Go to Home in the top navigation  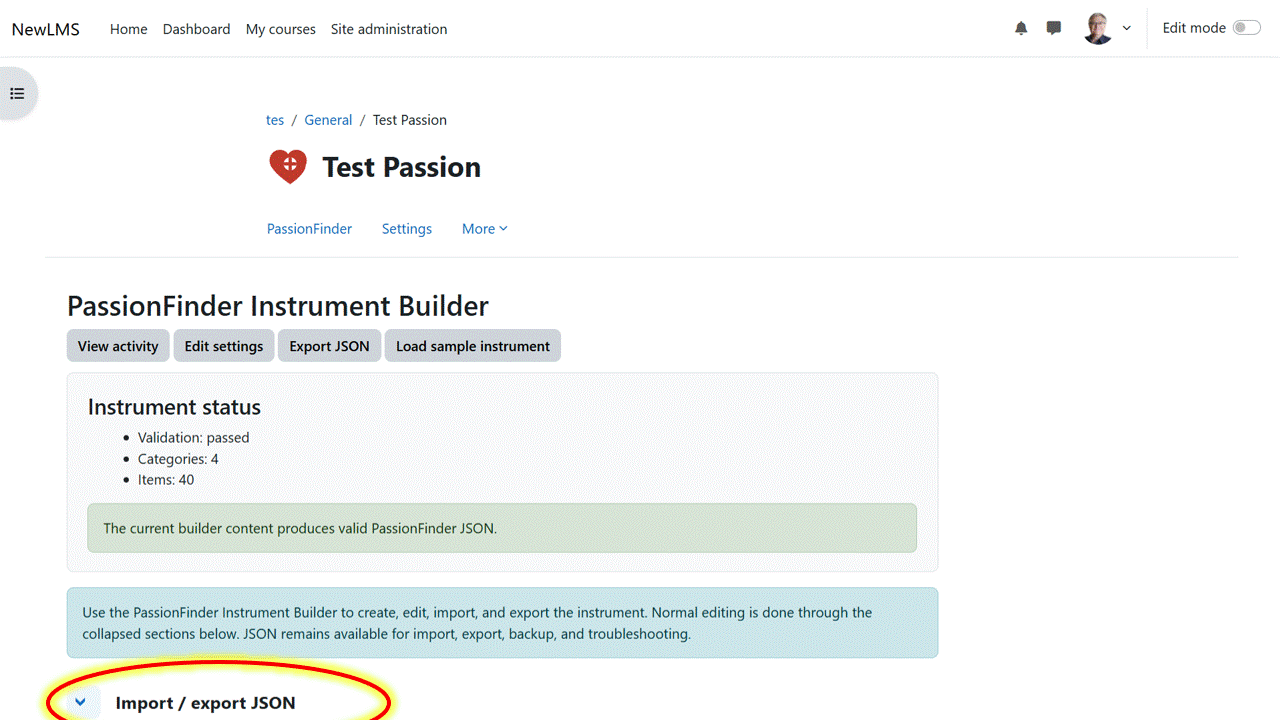(x=128, y=29)
